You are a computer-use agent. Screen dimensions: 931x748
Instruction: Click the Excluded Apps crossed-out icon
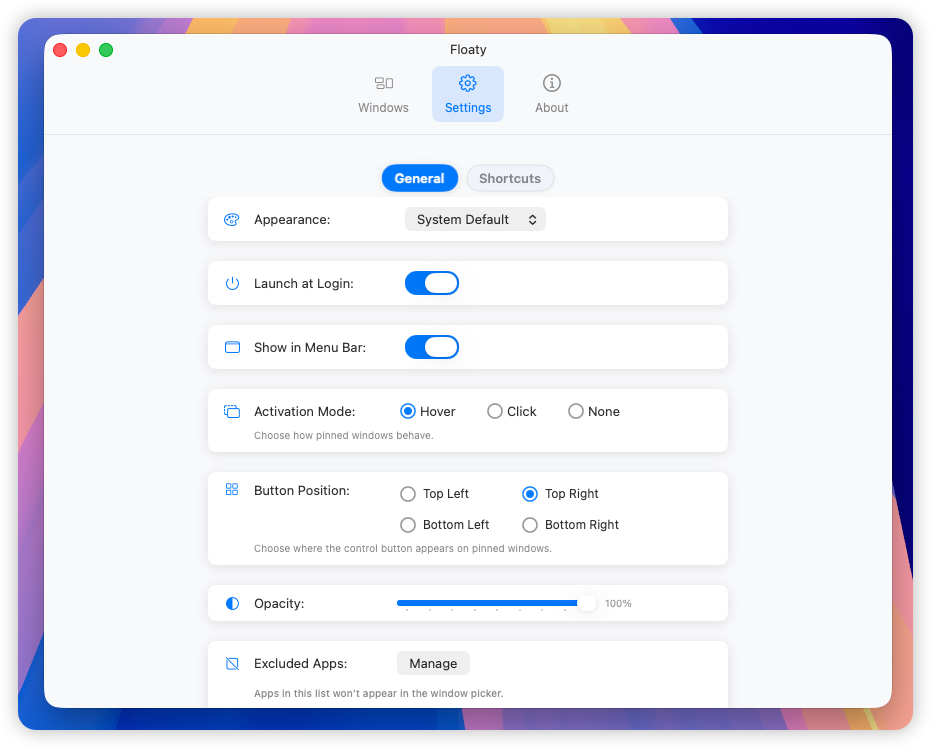point(232,663)
